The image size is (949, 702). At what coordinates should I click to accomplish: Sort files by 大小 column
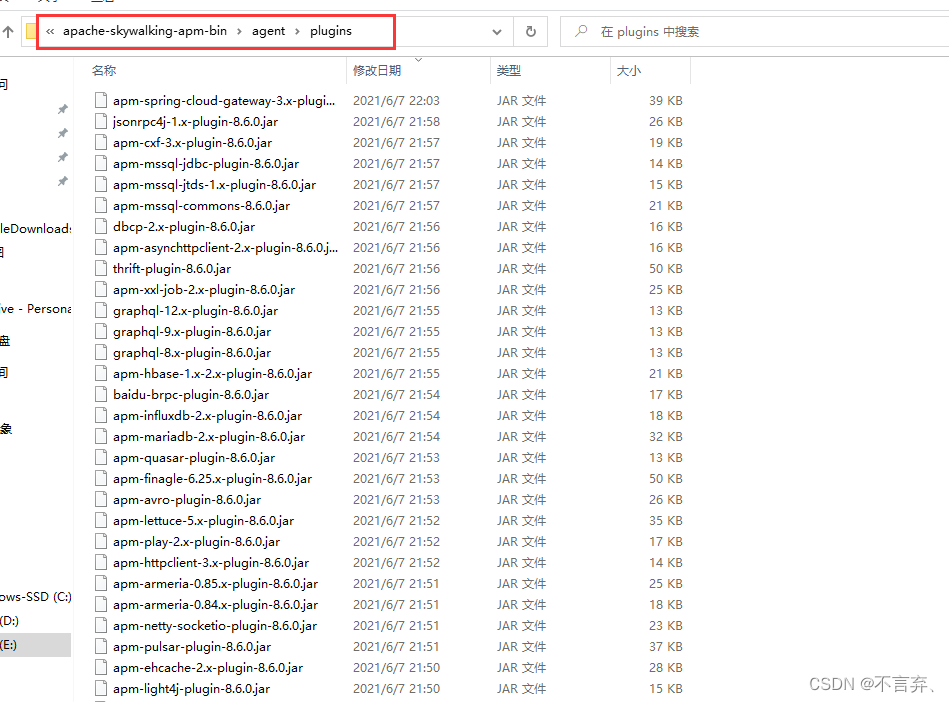pos(628,71)
